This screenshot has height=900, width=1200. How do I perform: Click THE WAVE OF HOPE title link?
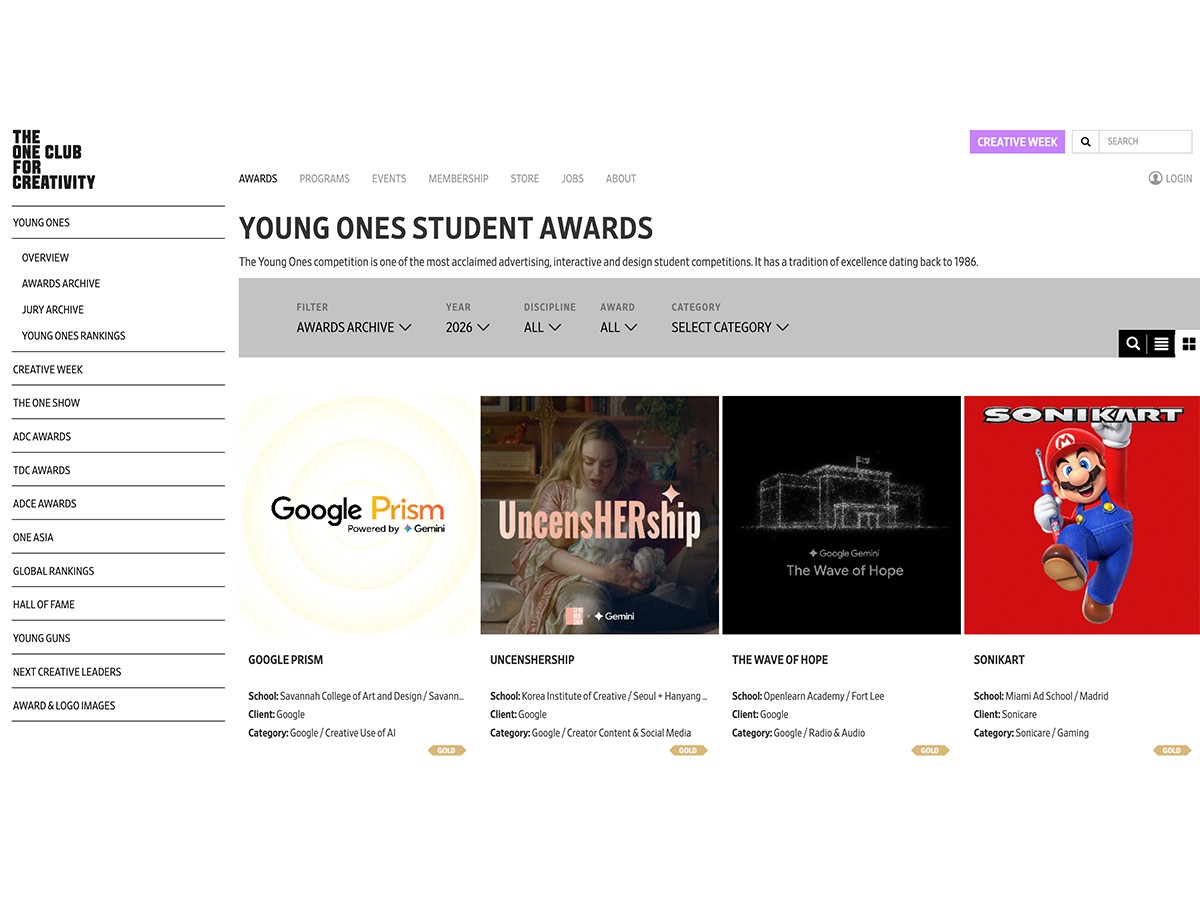780,660
